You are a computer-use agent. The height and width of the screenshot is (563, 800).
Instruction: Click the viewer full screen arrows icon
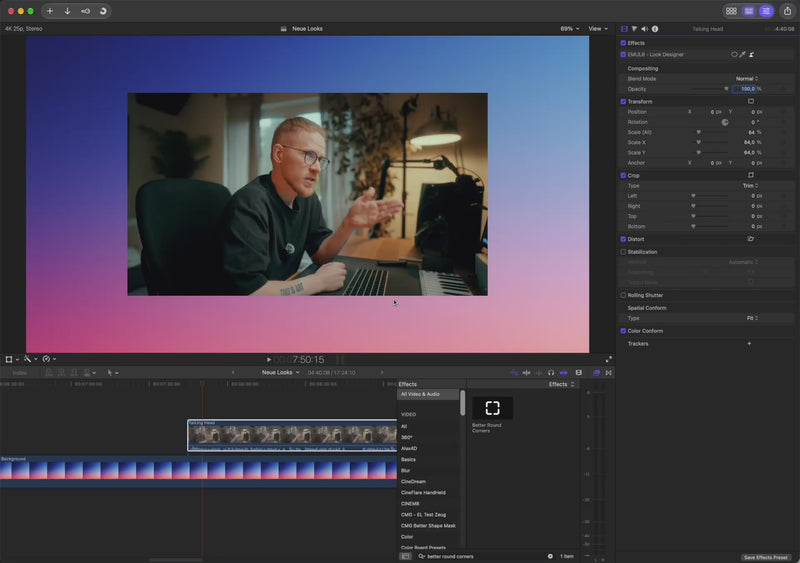pyautogui.click(x=608, y=359)
